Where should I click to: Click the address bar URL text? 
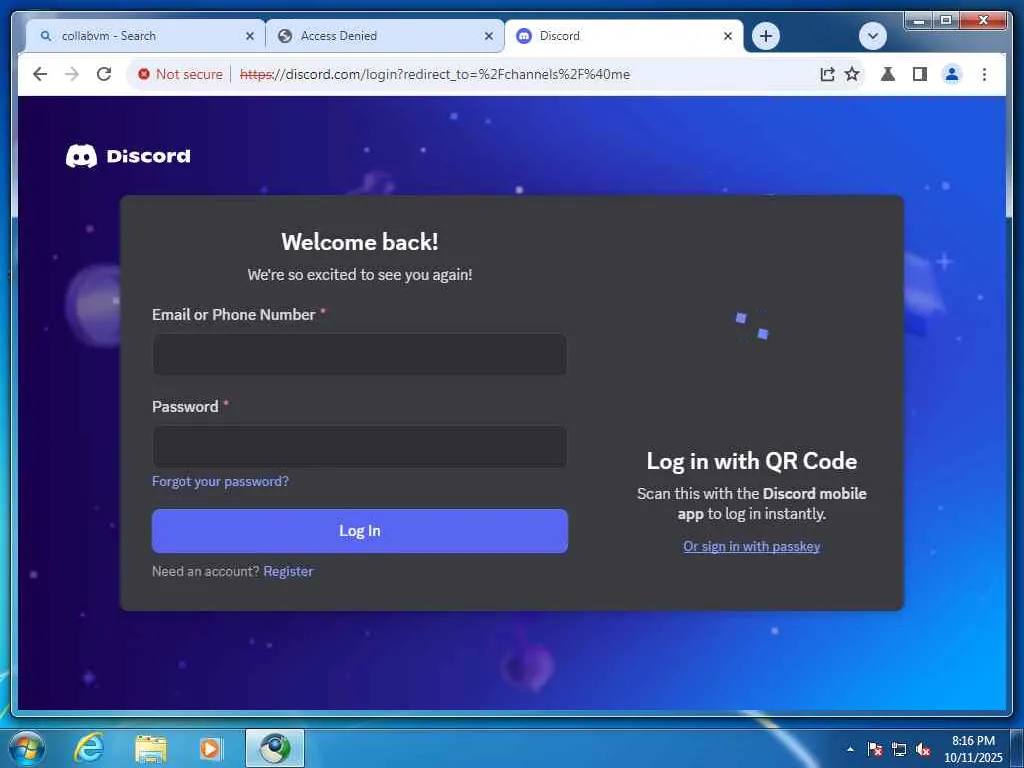pos(434,74)
